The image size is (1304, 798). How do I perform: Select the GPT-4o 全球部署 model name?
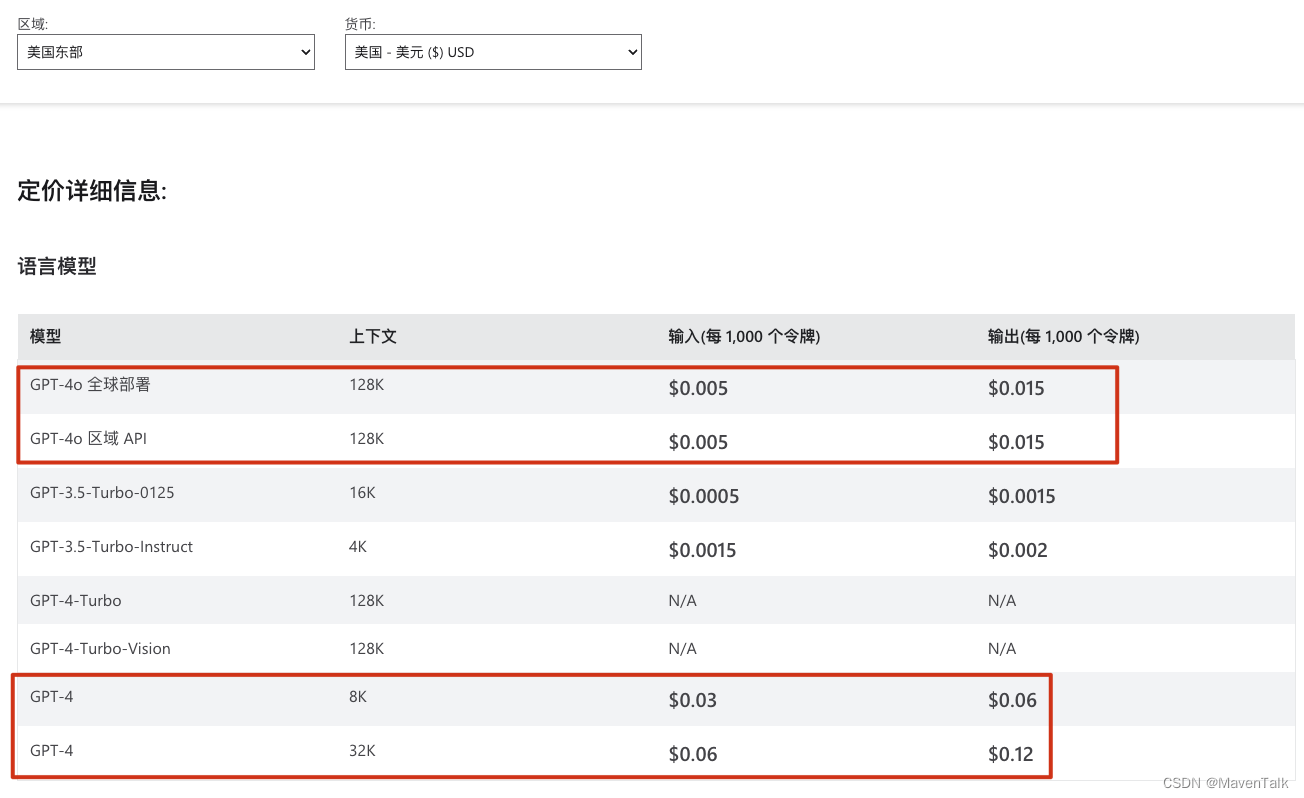tap(90, 384)
